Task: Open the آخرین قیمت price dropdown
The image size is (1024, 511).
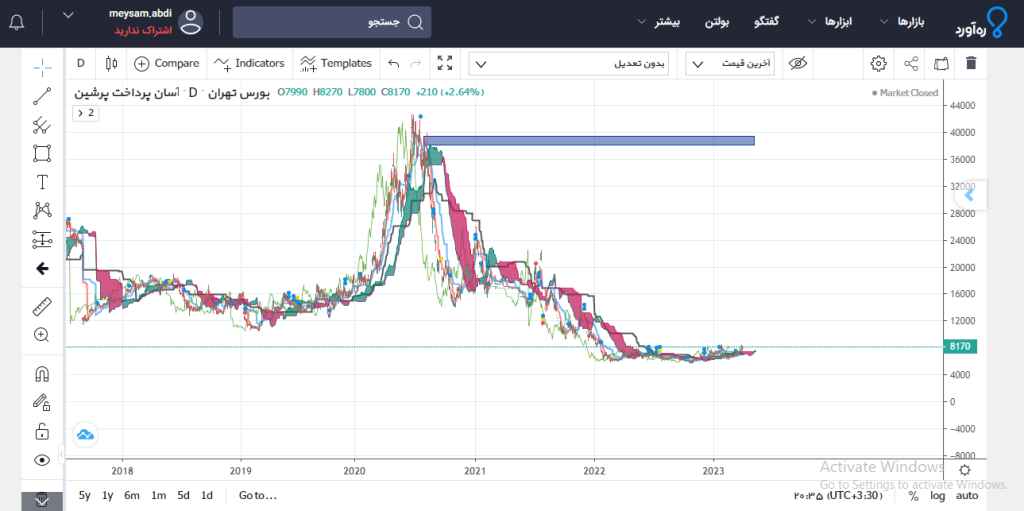Action: pos(730,64)
